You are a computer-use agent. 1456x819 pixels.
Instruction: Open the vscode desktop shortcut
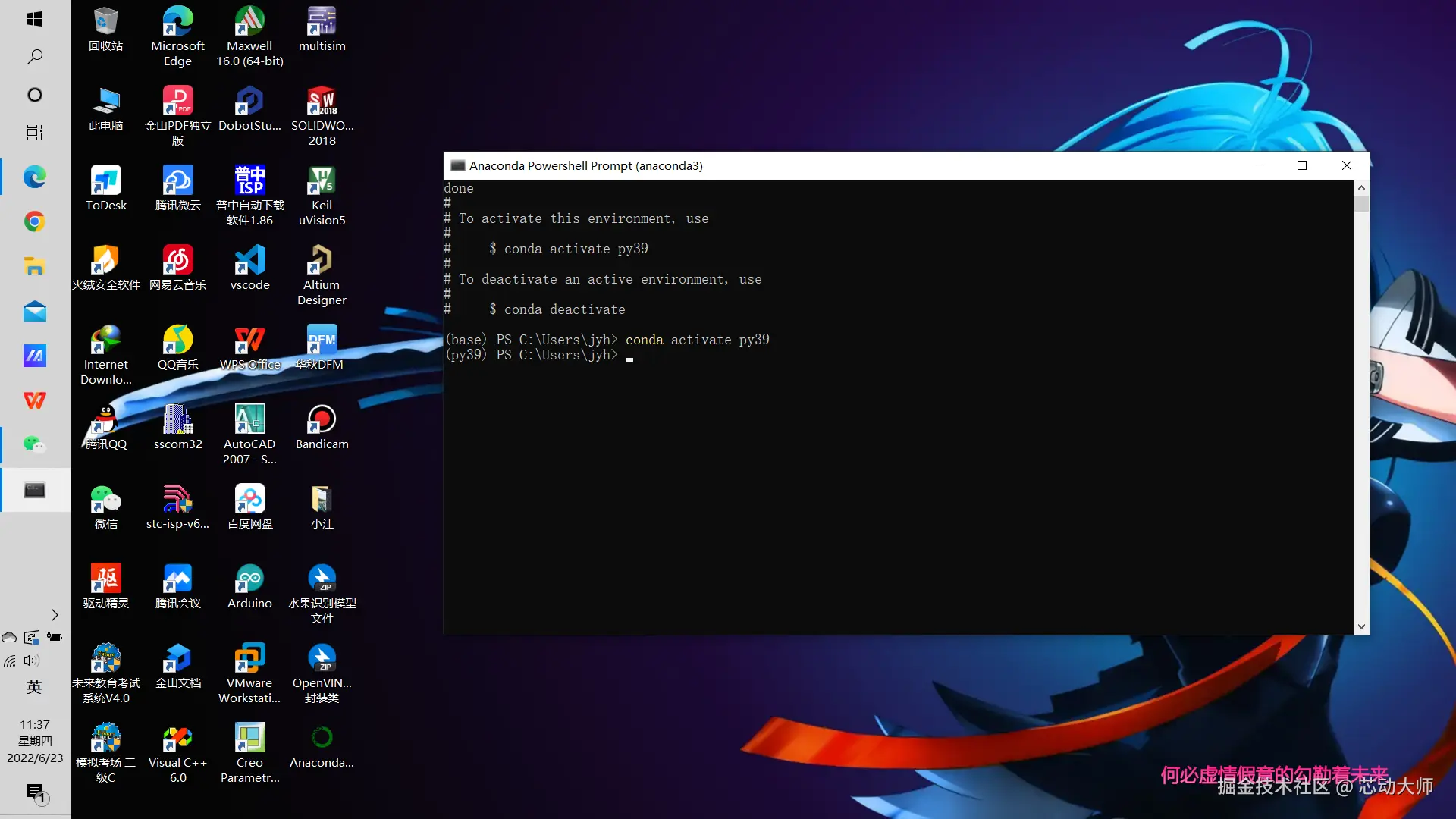tap(249, 262)
